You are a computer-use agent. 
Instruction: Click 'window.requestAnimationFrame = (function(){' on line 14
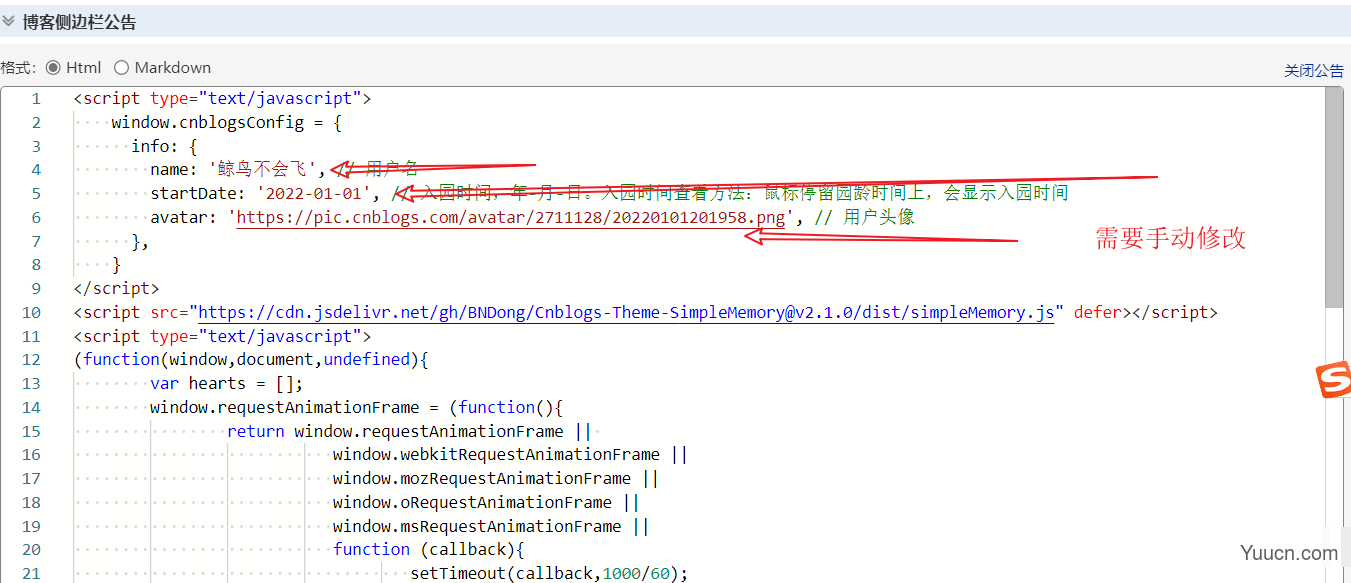pyautogui.click(x=357, y=407)
